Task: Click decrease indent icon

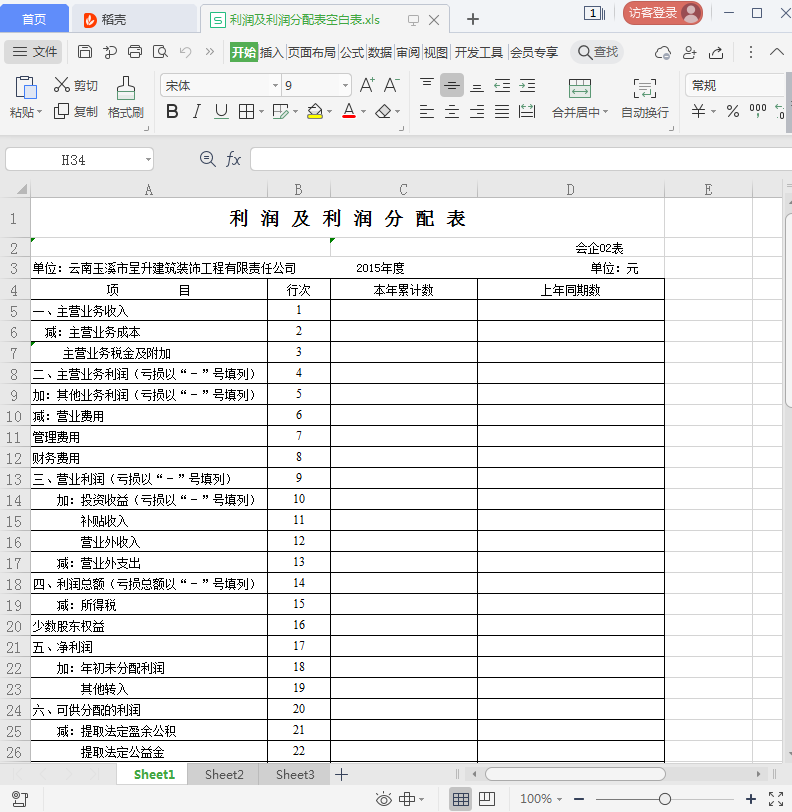Action: [x=502, y=85]
